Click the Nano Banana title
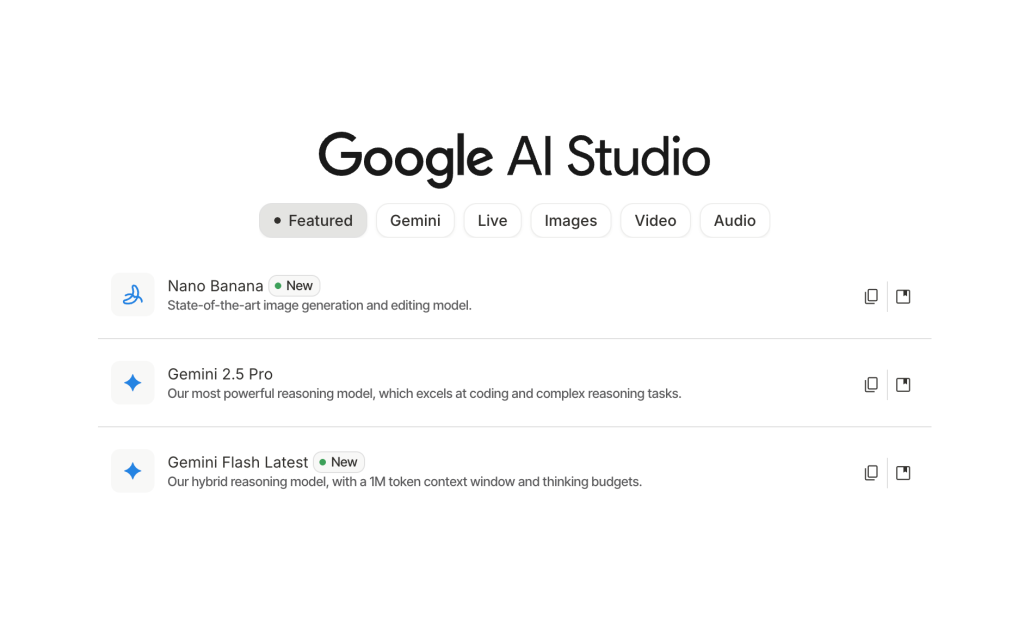The image size is (1024, 638). pos(215,286)
